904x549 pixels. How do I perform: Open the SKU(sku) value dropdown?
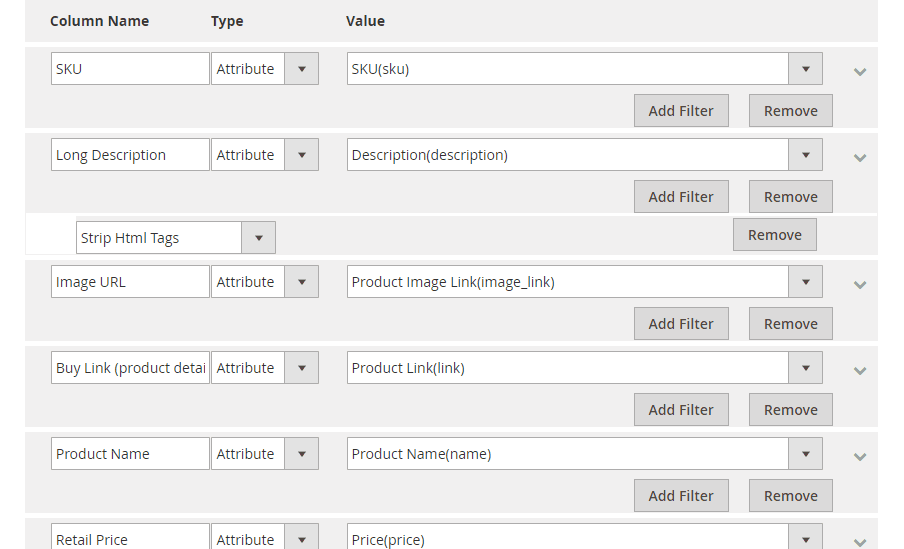584,69
